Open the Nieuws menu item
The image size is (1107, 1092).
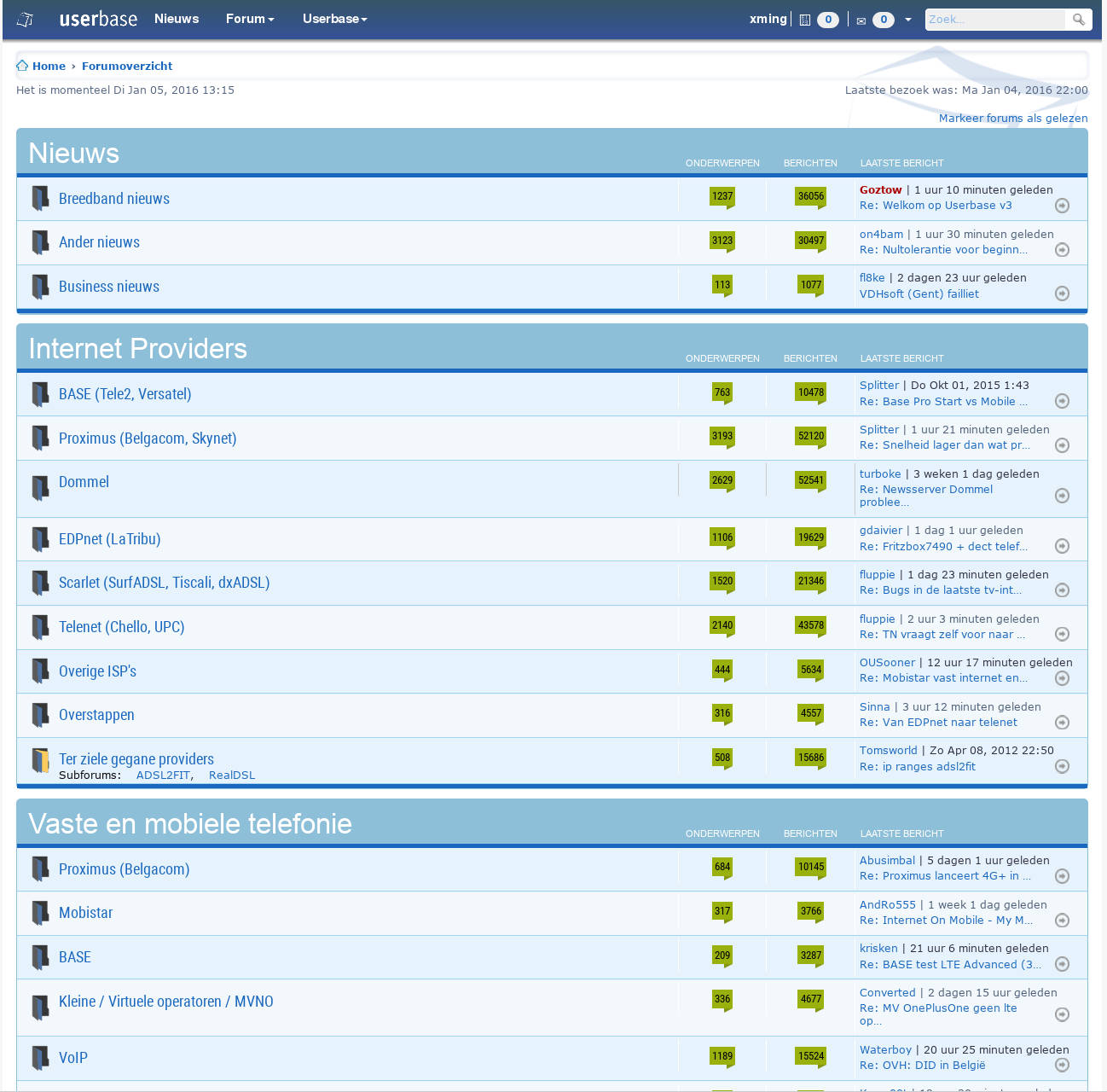pyautogui.click(x=177, y=19)
